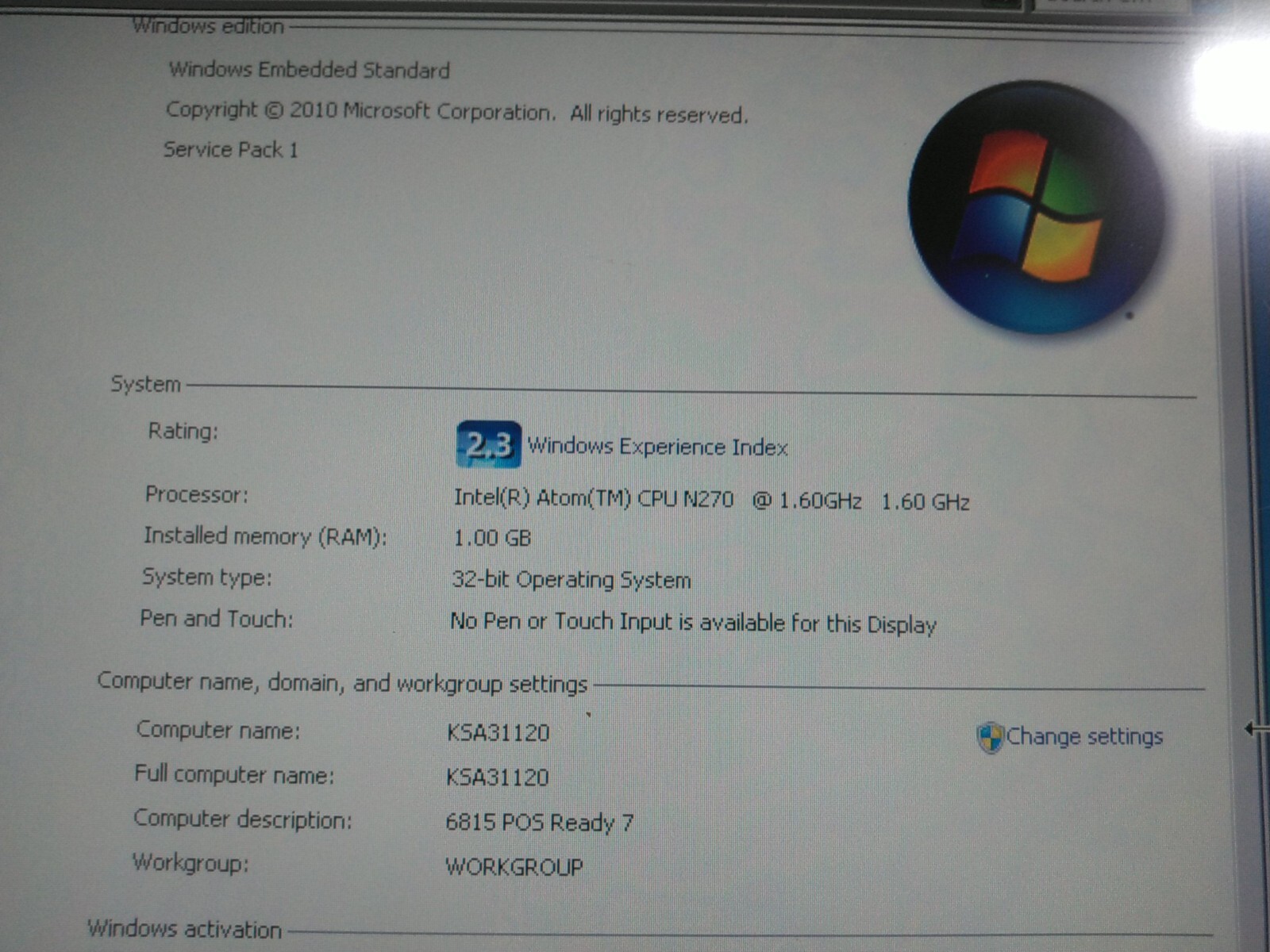
Task: Click the 'System' section heading
Action: tap(145, 384)
